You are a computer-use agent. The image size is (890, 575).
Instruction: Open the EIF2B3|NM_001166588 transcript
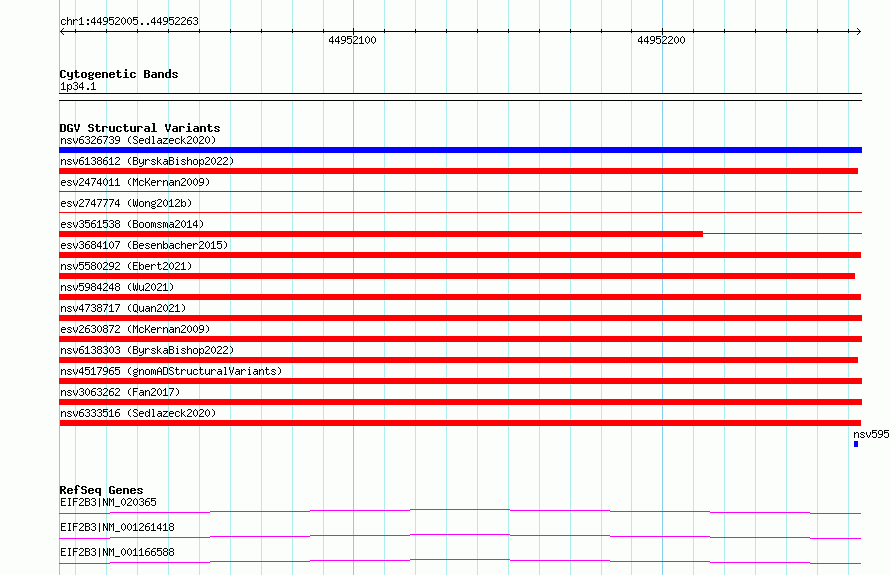(x=117, y=552)
